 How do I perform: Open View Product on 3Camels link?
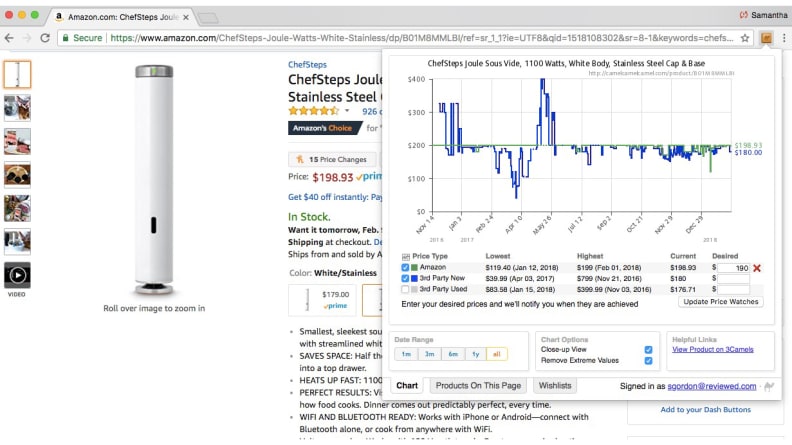(713, 350)
